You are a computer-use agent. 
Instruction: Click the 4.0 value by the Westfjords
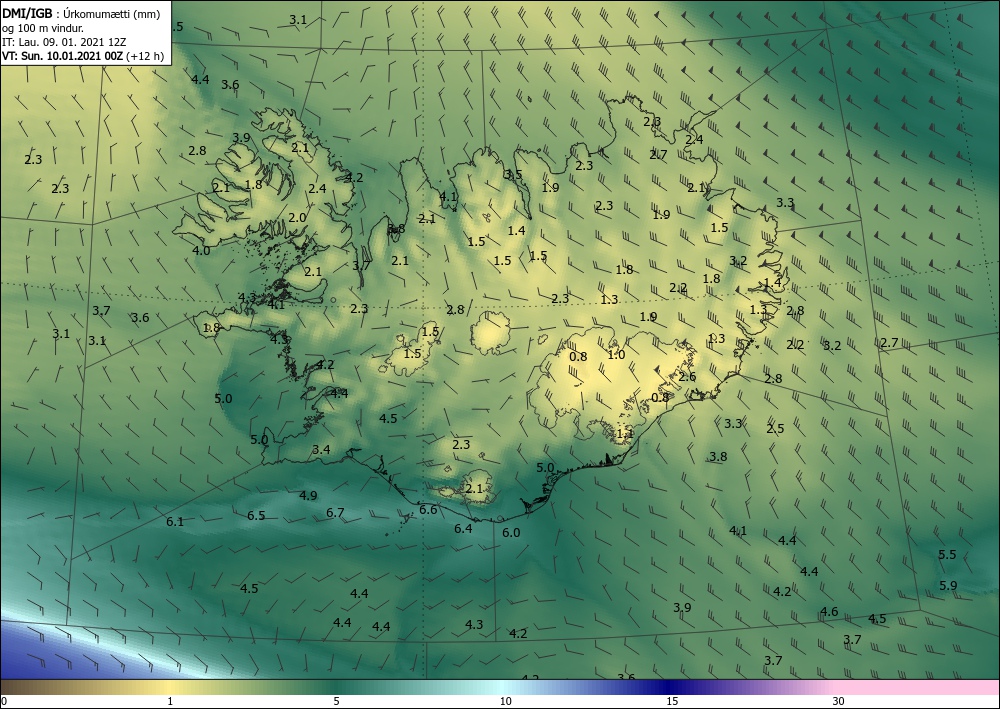(201, 251)
